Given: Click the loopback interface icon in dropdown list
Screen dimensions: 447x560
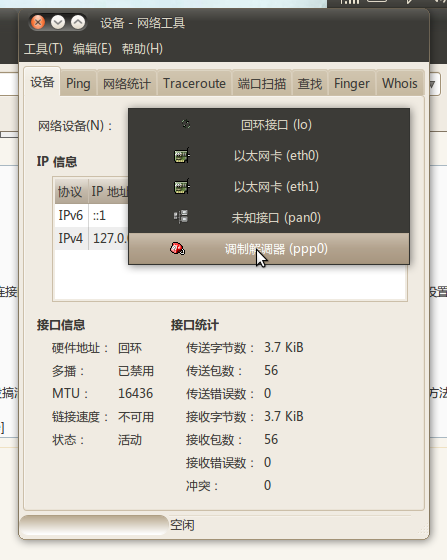Looking at the screenshot, I should 186,124.
